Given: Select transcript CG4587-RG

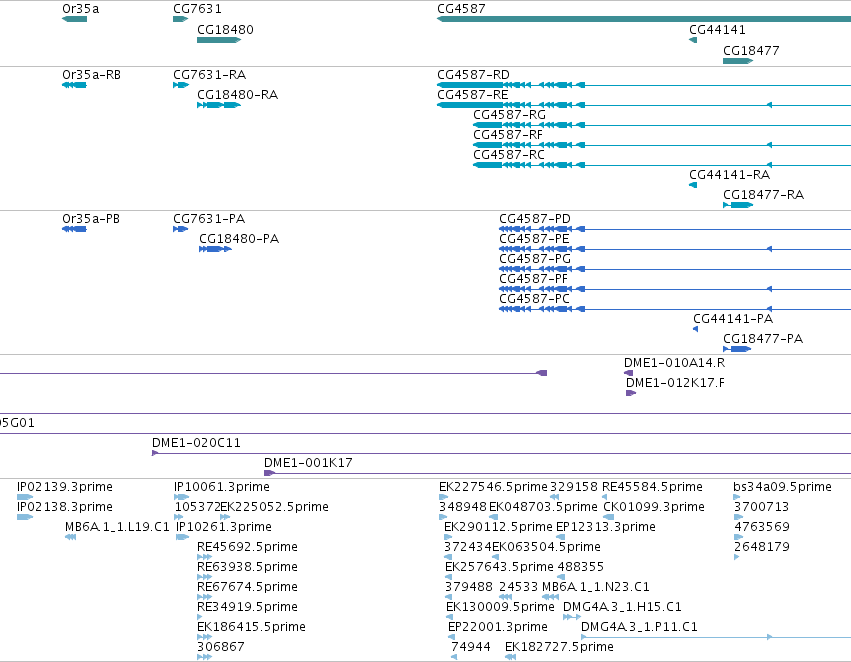Looking at the screenshot, I should [x=662, y=125].
